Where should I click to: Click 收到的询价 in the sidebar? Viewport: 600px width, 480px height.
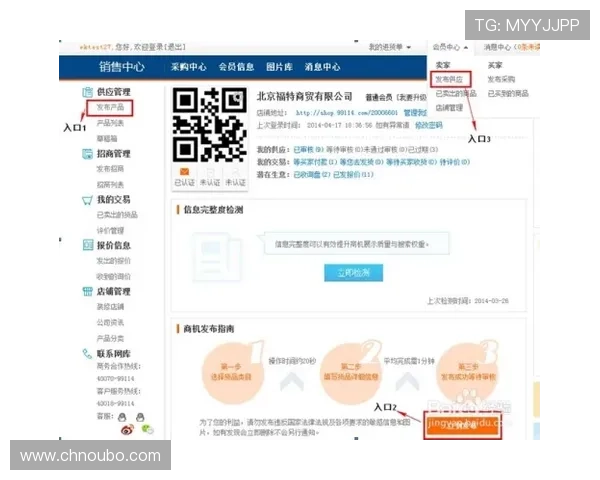pyautogui.click(x=113, y=276)
